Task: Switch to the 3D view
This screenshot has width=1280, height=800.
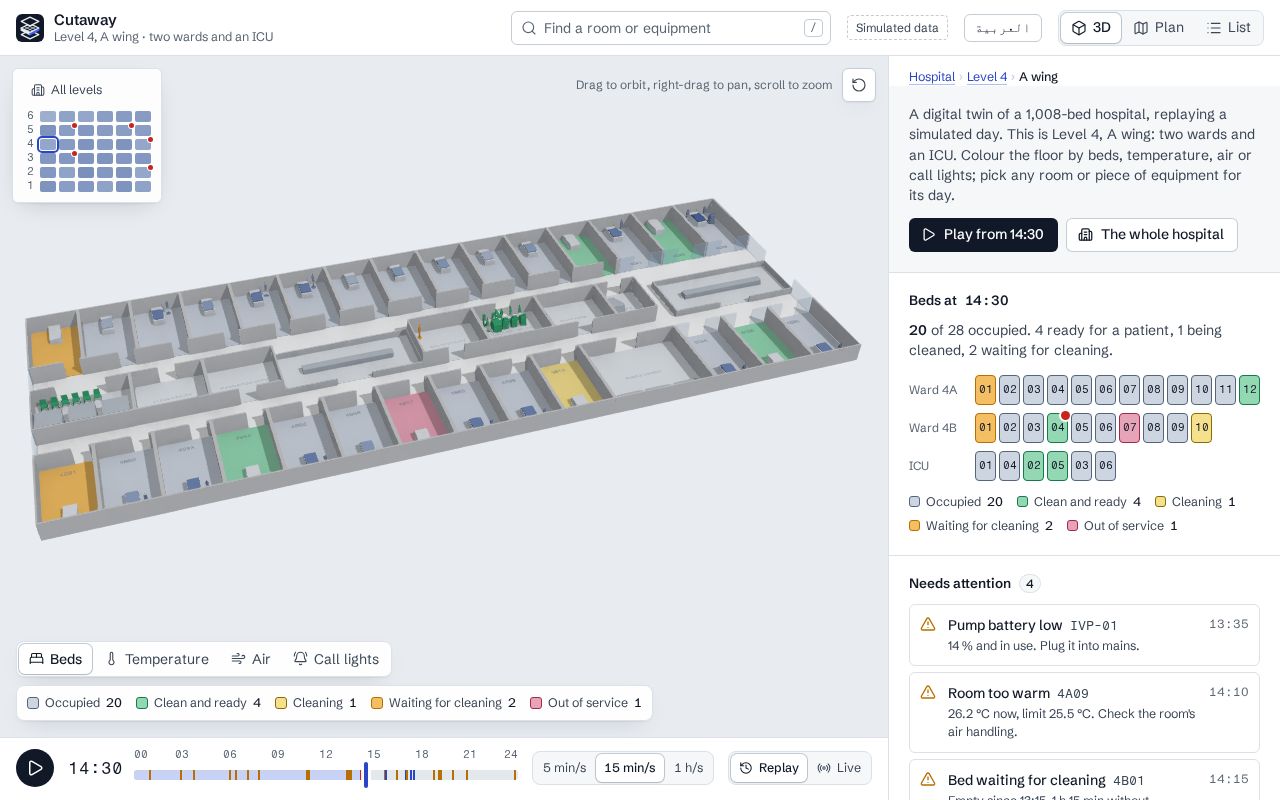Action: [x=1091, y=28]
